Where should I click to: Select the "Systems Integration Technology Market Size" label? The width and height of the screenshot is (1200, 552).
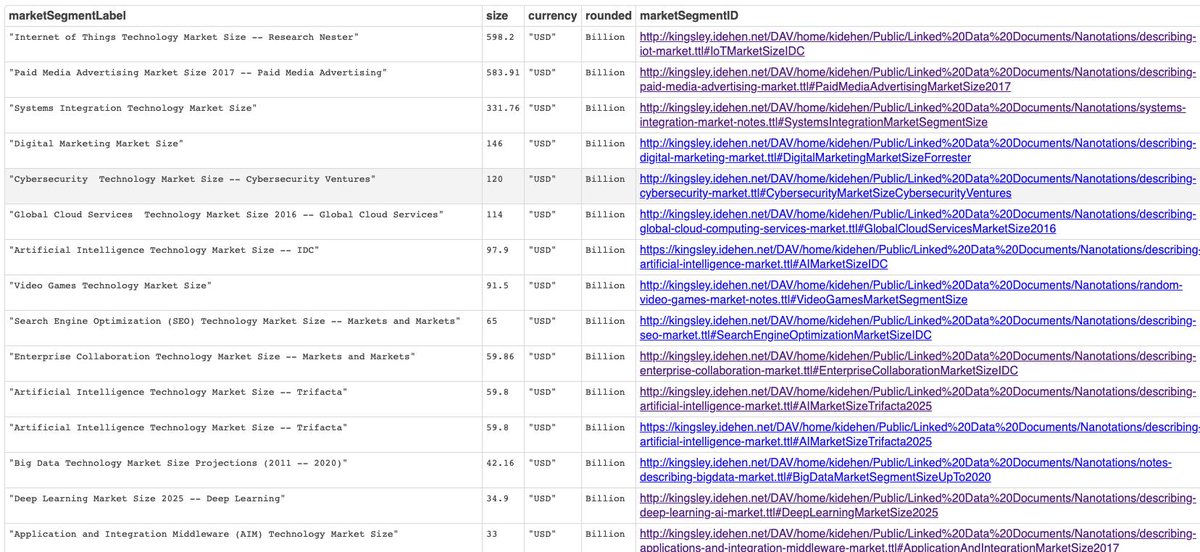(133, 108)
